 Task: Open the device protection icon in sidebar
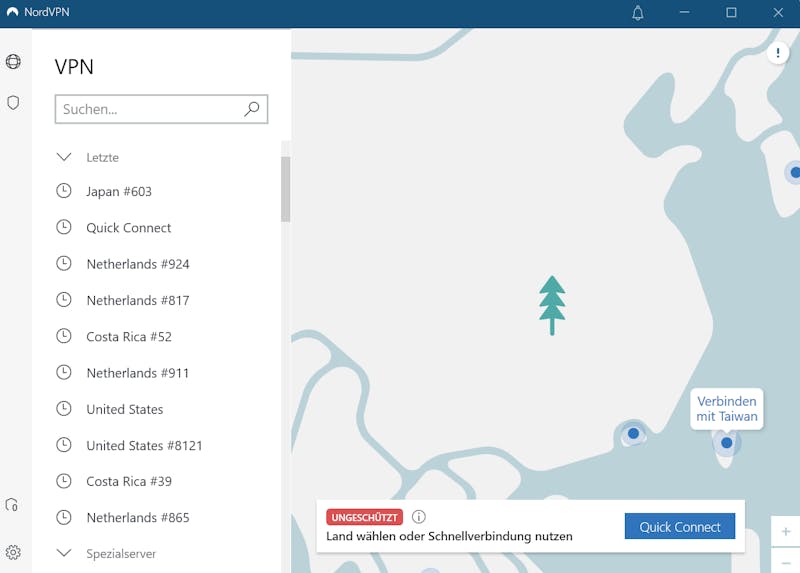click(12, 505)
